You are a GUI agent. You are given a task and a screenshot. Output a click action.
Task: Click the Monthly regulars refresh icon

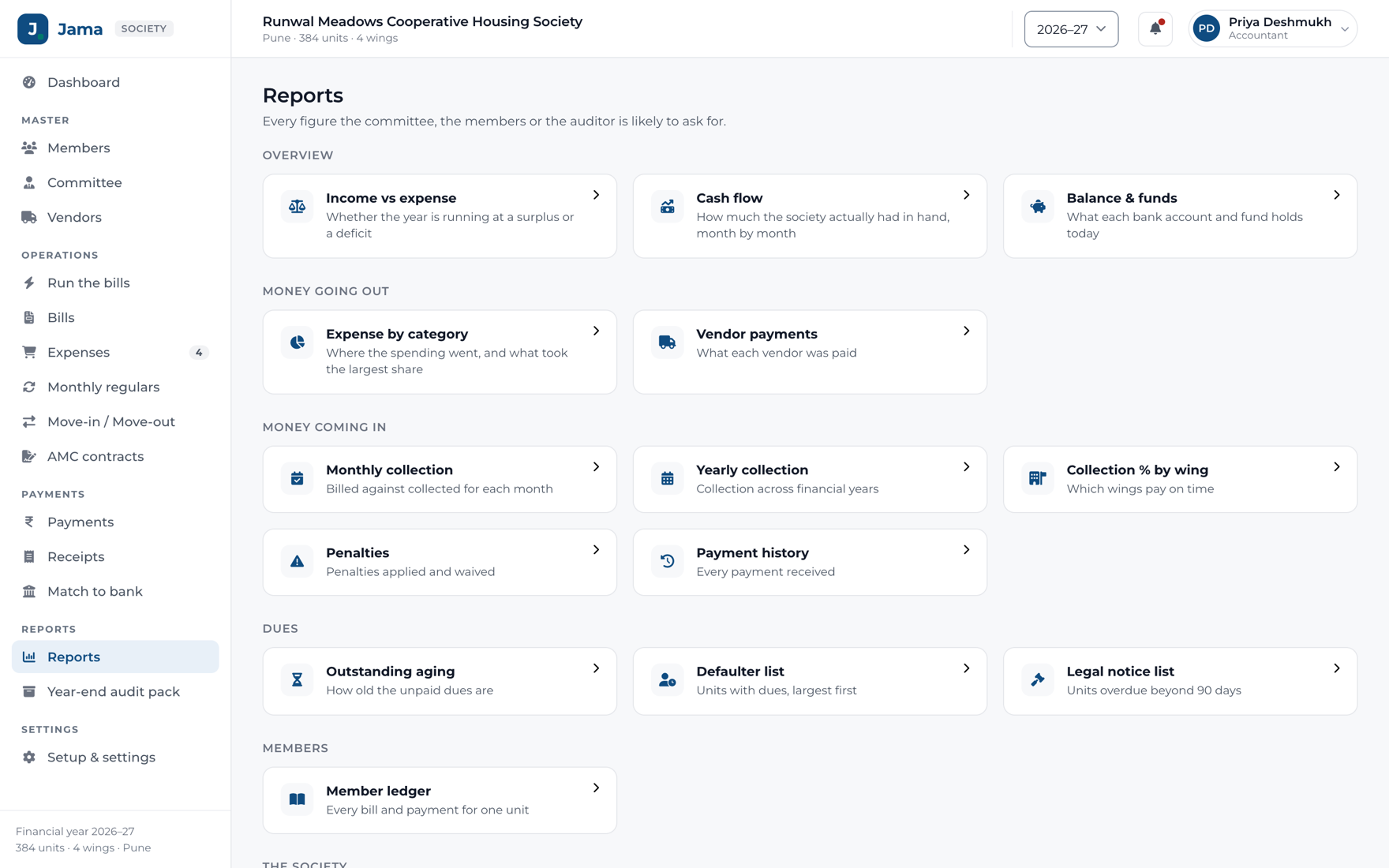29,387
